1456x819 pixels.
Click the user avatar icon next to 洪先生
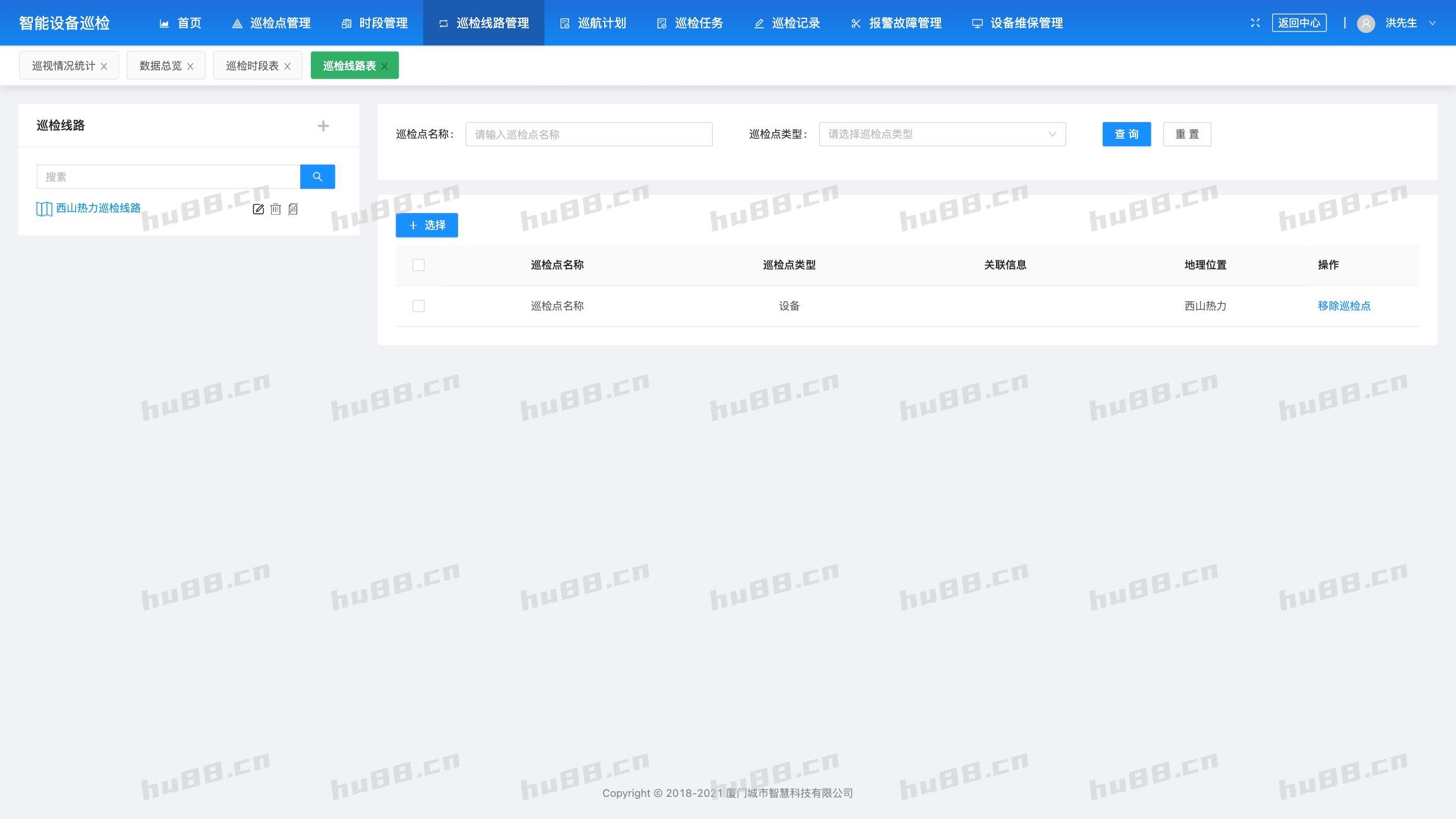pos(1366,23)
